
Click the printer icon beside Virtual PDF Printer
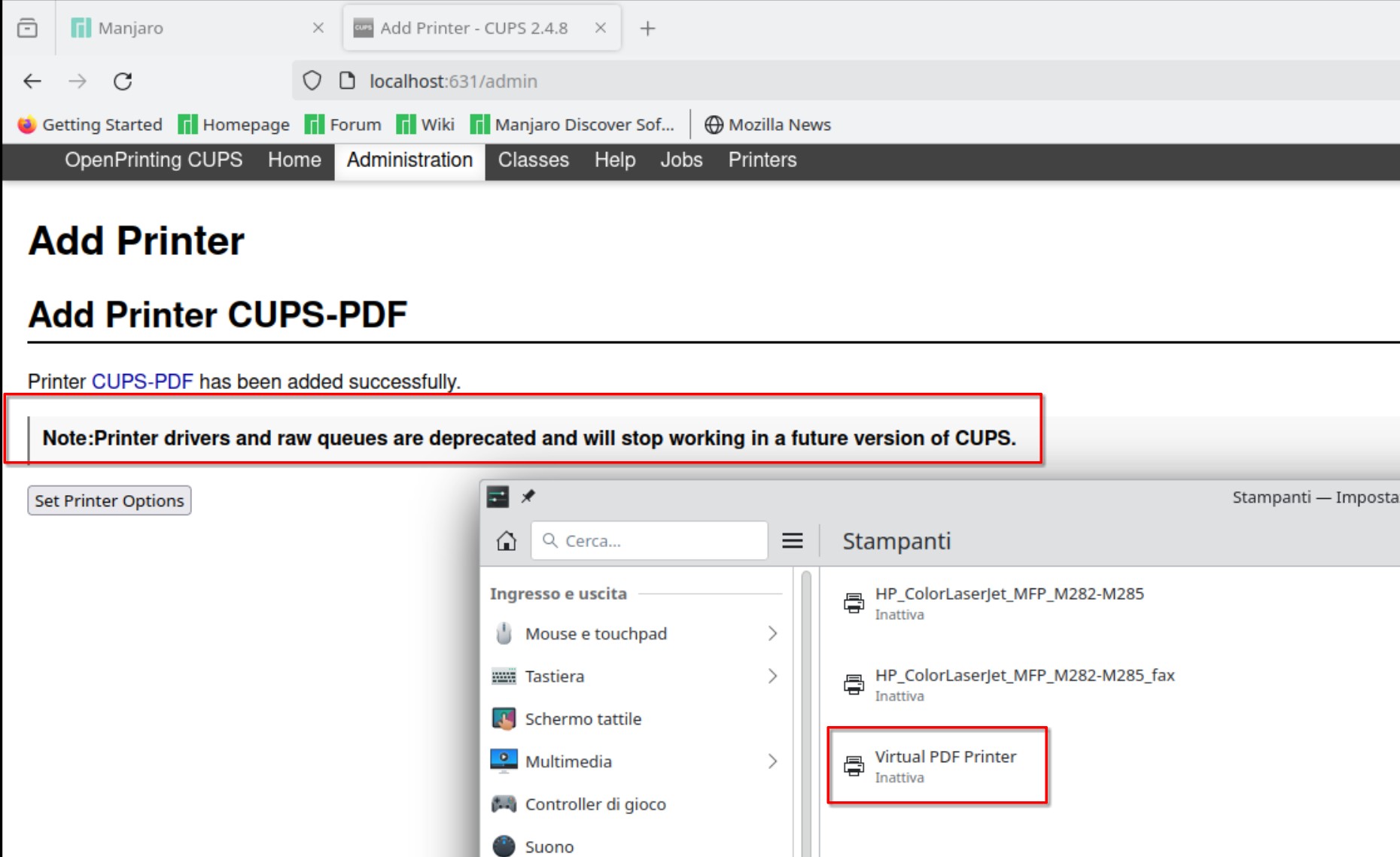[x=854, y=766]
